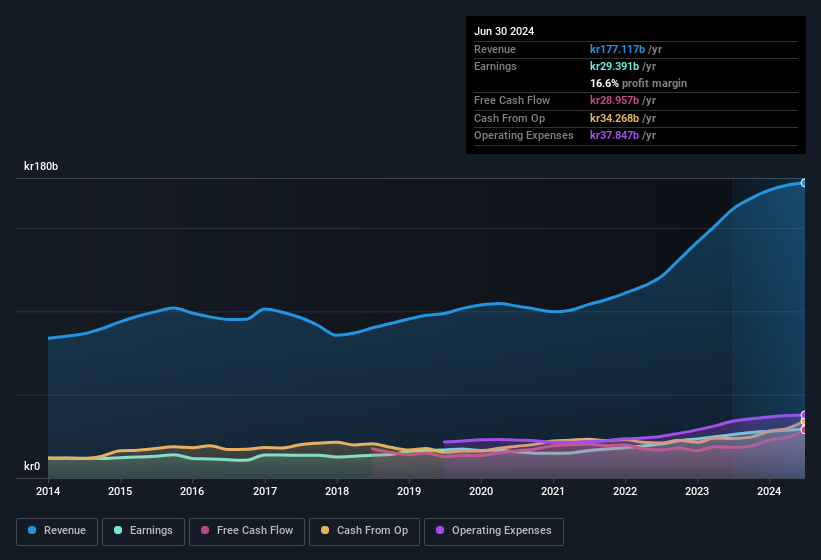Toggle the Earnings series legend button

point(143,531)
